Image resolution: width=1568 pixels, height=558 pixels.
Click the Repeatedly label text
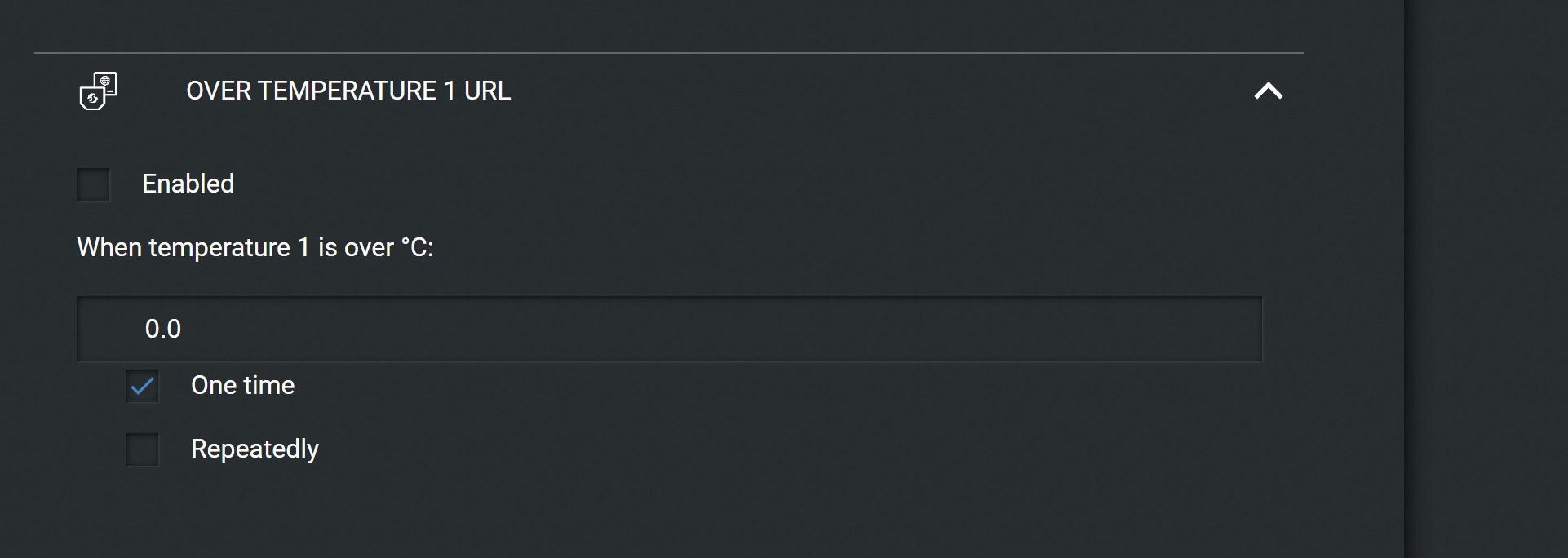[255, 449]
